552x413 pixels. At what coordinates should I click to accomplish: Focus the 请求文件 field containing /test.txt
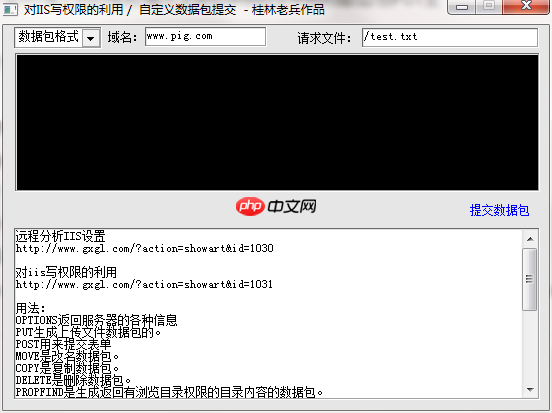[x=450, y=37]
